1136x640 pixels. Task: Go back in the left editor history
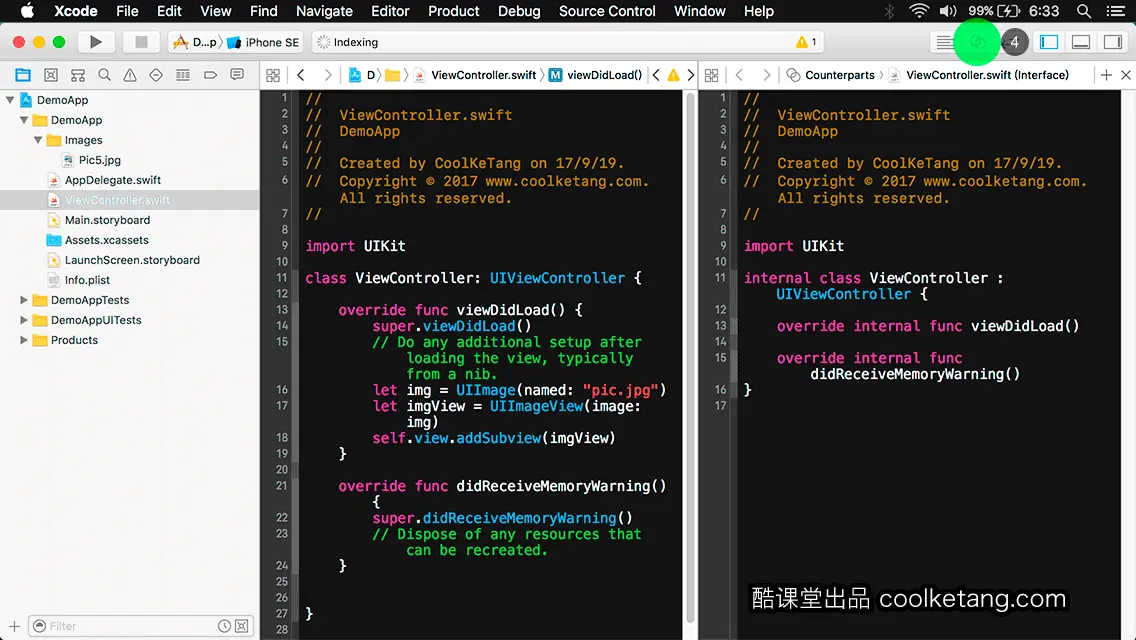pos(301,75)
